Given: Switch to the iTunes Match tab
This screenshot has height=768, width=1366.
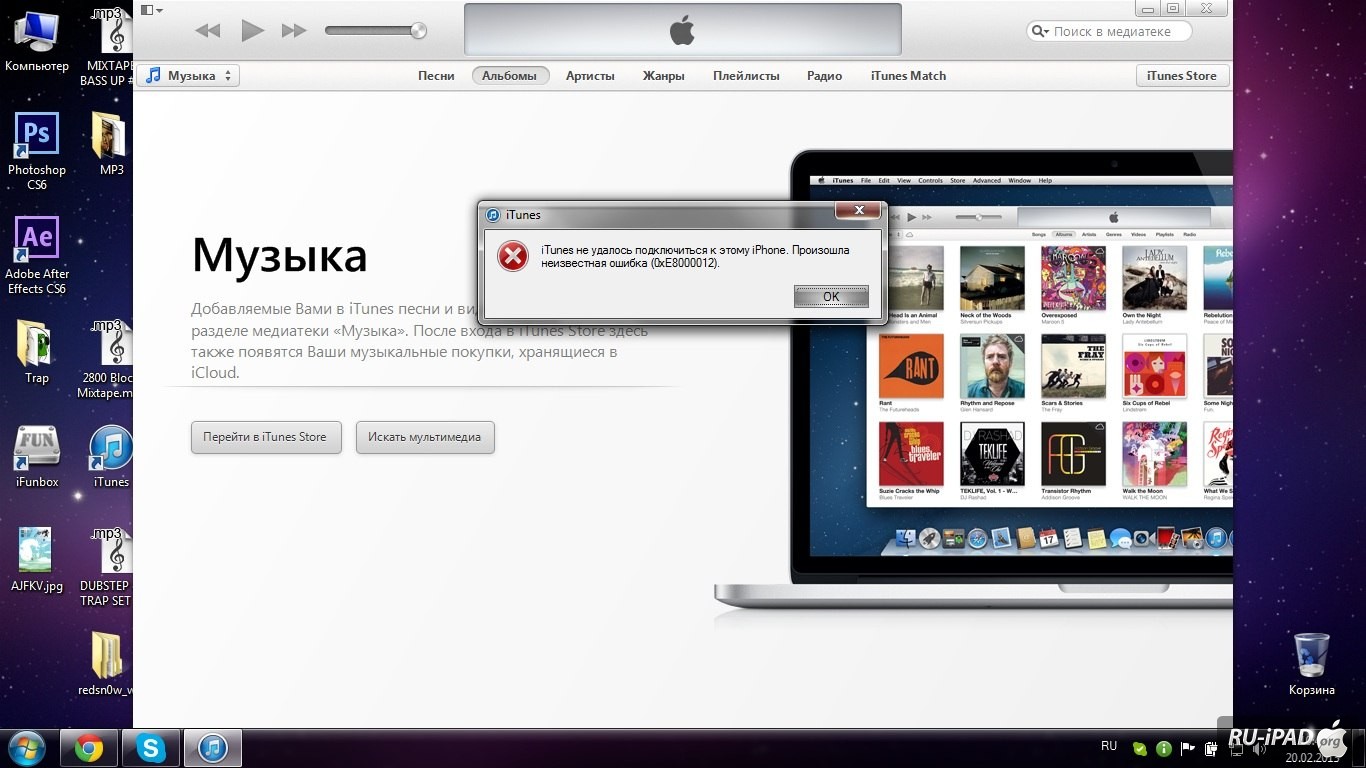Looking at the screenshot, I should [908, 76].
